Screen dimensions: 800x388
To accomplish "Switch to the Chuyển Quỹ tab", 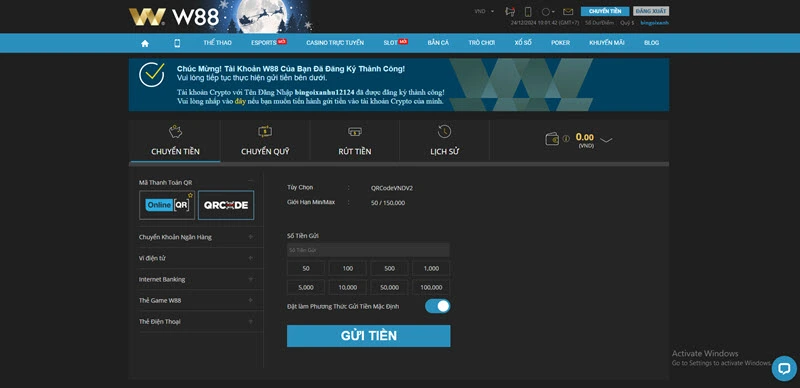I will pos(265,141).
